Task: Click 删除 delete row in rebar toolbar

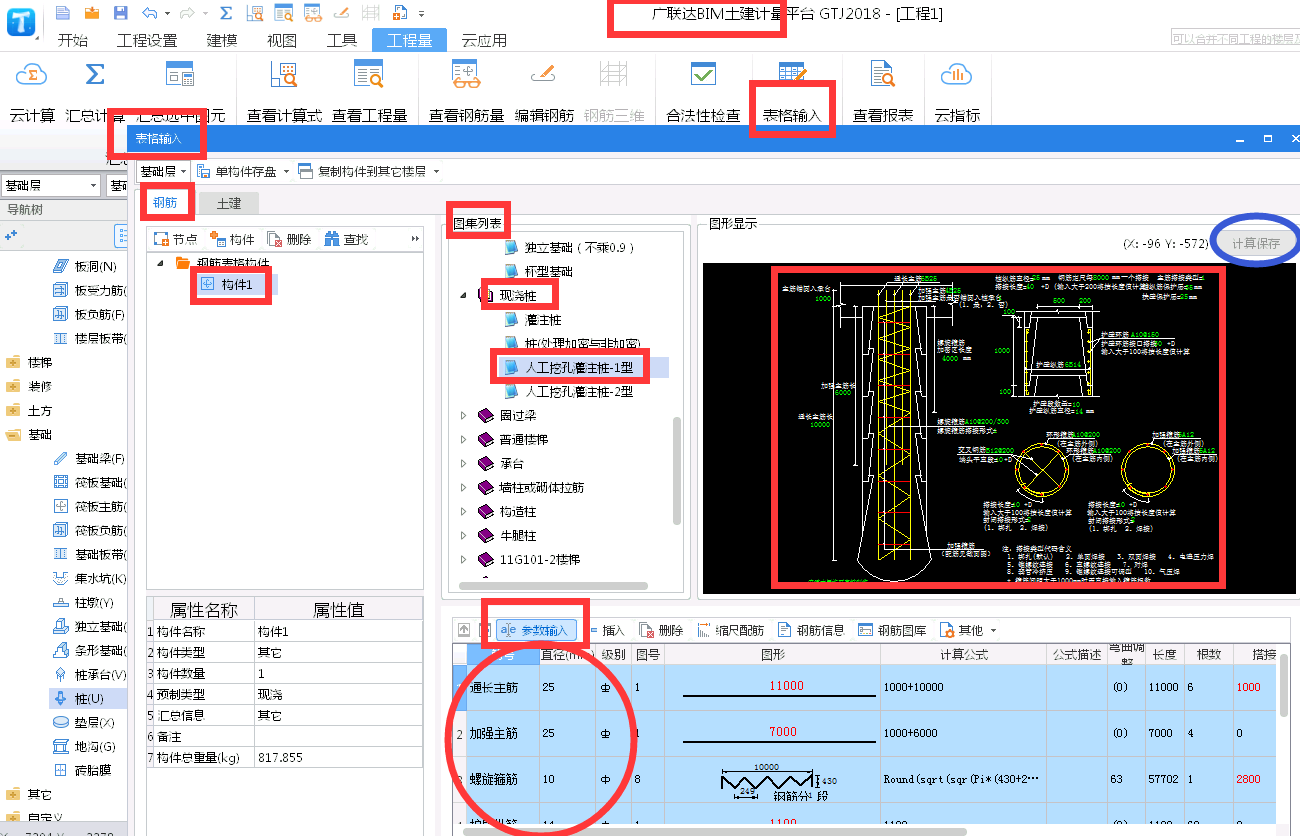Action: (661, 630)
